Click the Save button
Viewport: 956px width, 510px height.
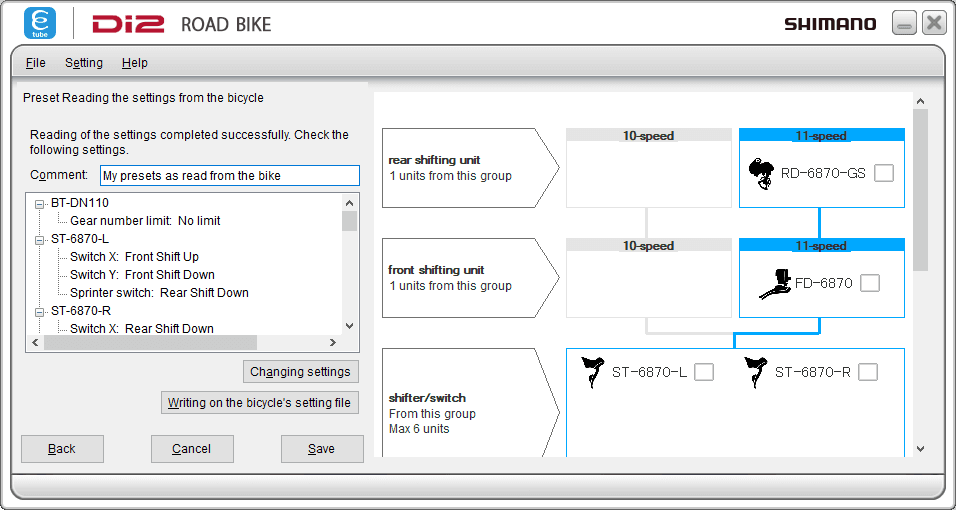click(322, 449)
